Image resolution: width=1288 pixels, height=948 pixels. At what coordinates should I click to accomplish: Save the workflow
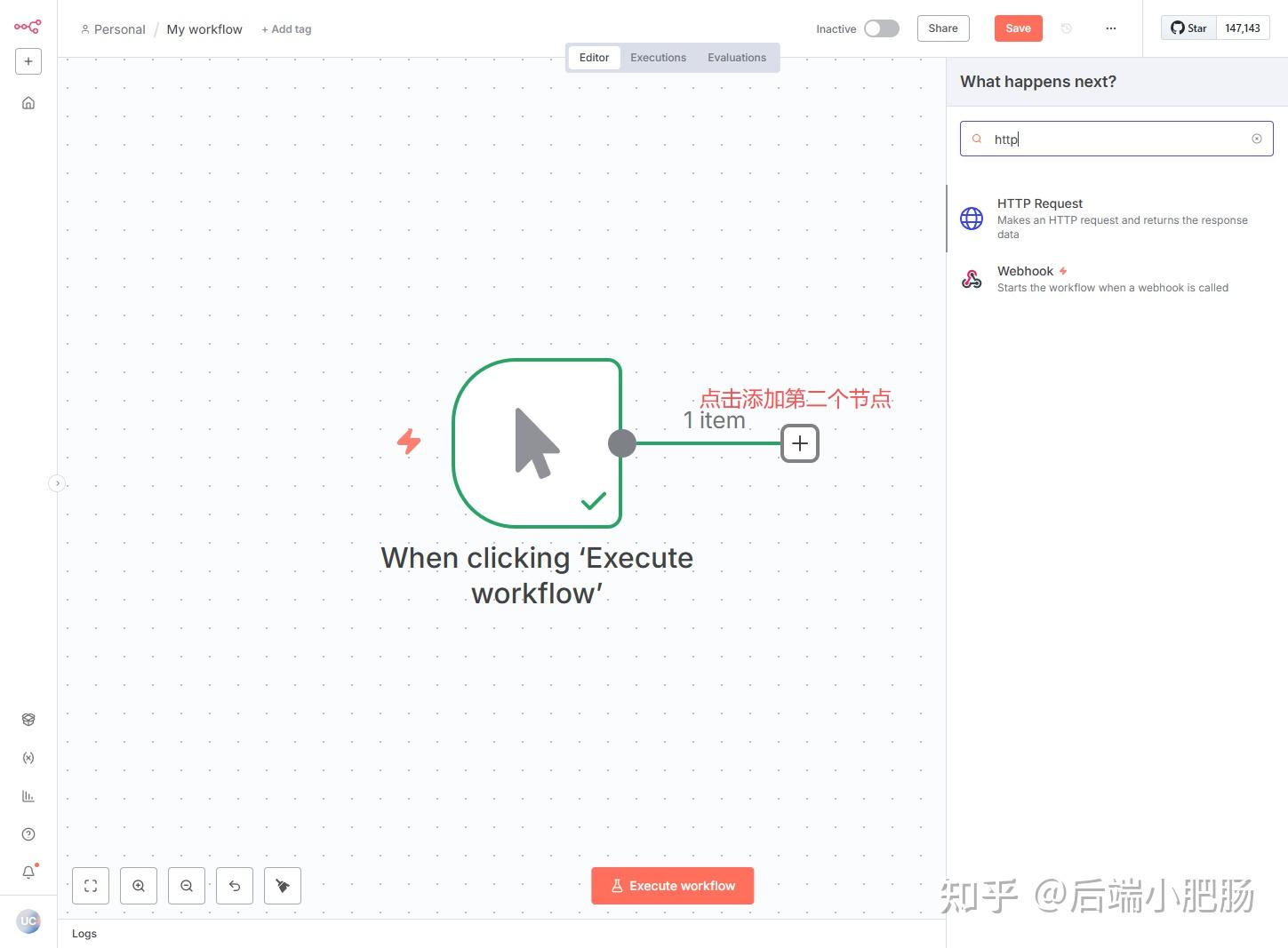click(x=1018, y=28)
